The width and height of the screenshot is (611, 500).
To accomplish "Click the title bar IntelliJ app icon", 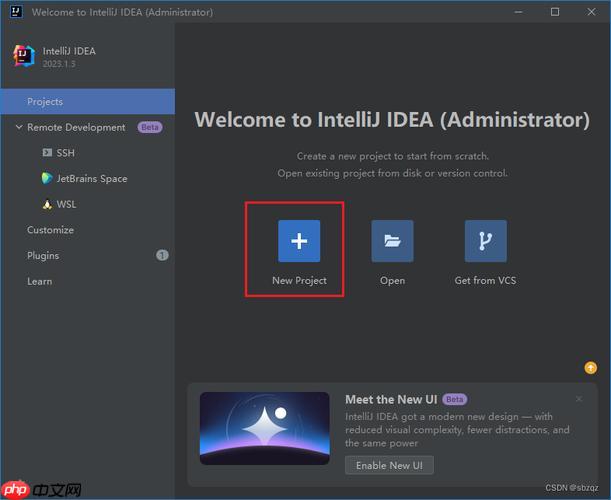I will pyautogui.click(x=16, y=12).
